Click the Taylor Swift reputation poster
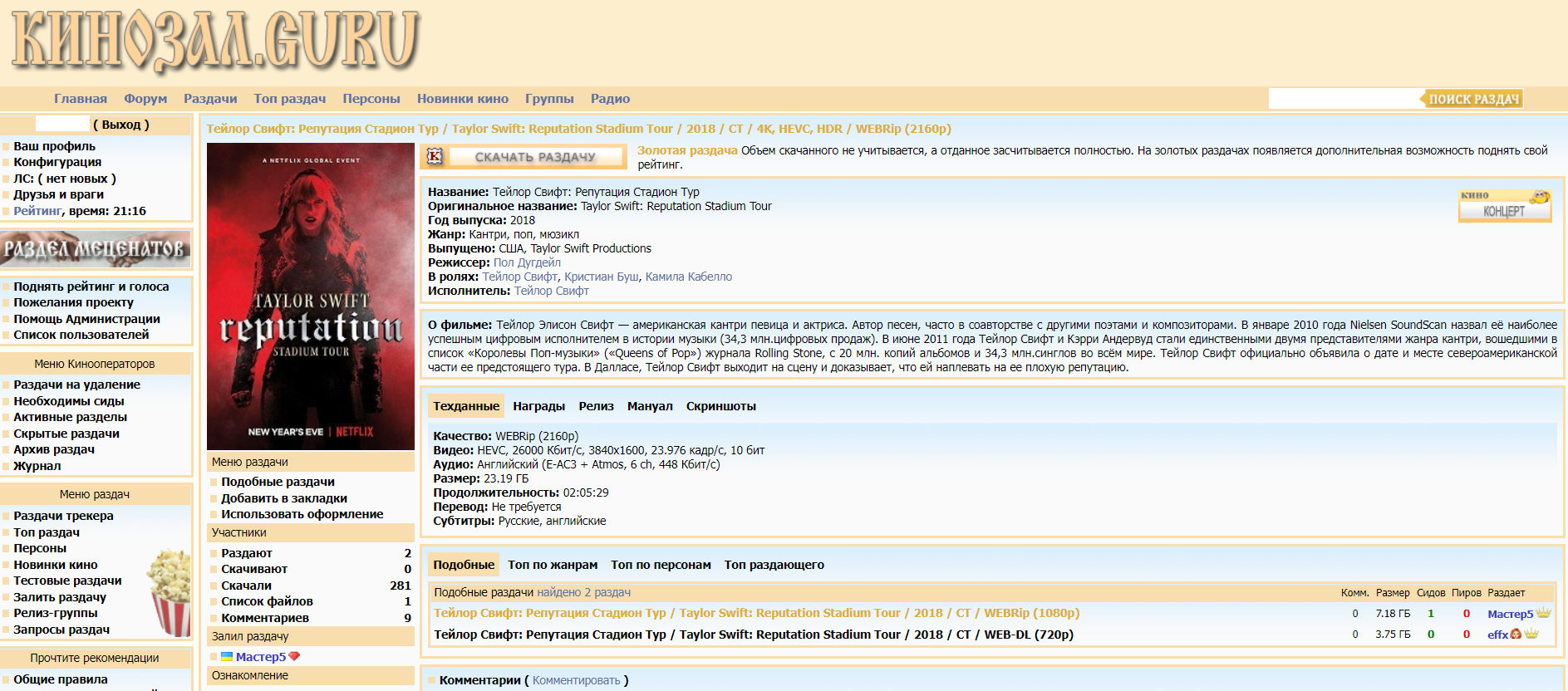The image size is (1568, 691). 310,296
